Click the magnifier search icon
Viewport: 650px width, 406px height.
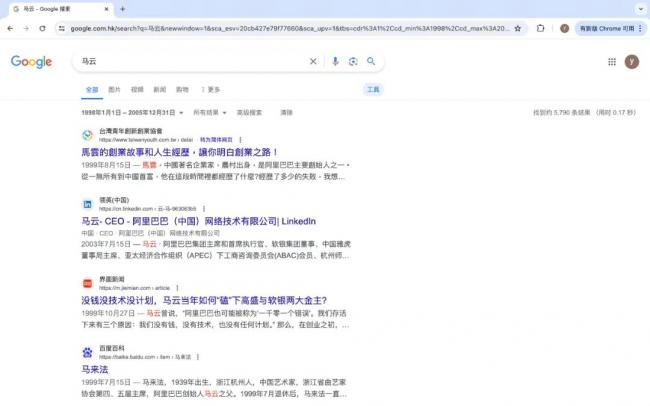[371, 61]
